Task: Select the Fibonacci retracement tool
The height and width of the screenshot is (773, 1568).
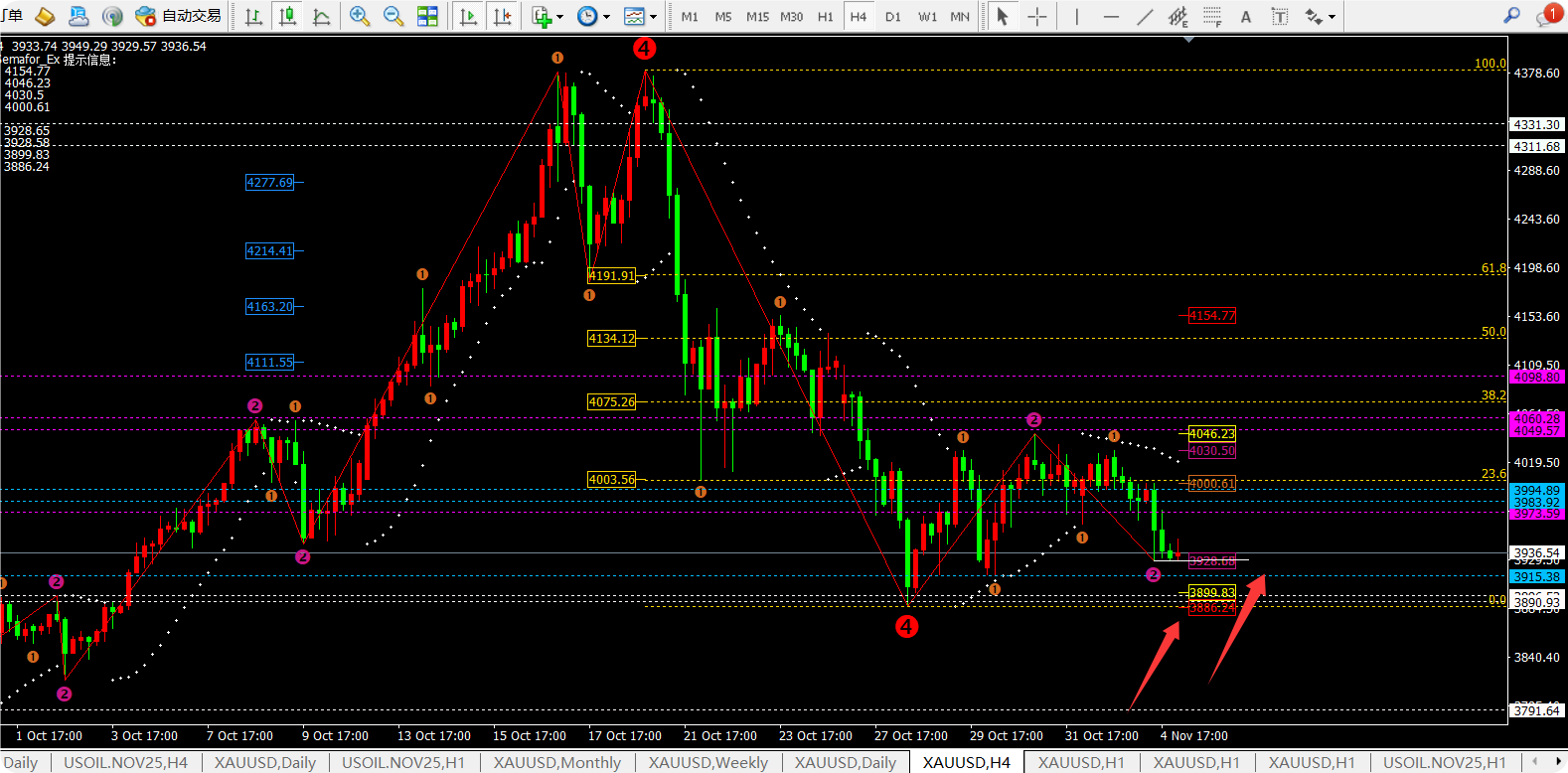Action: 1212,16
